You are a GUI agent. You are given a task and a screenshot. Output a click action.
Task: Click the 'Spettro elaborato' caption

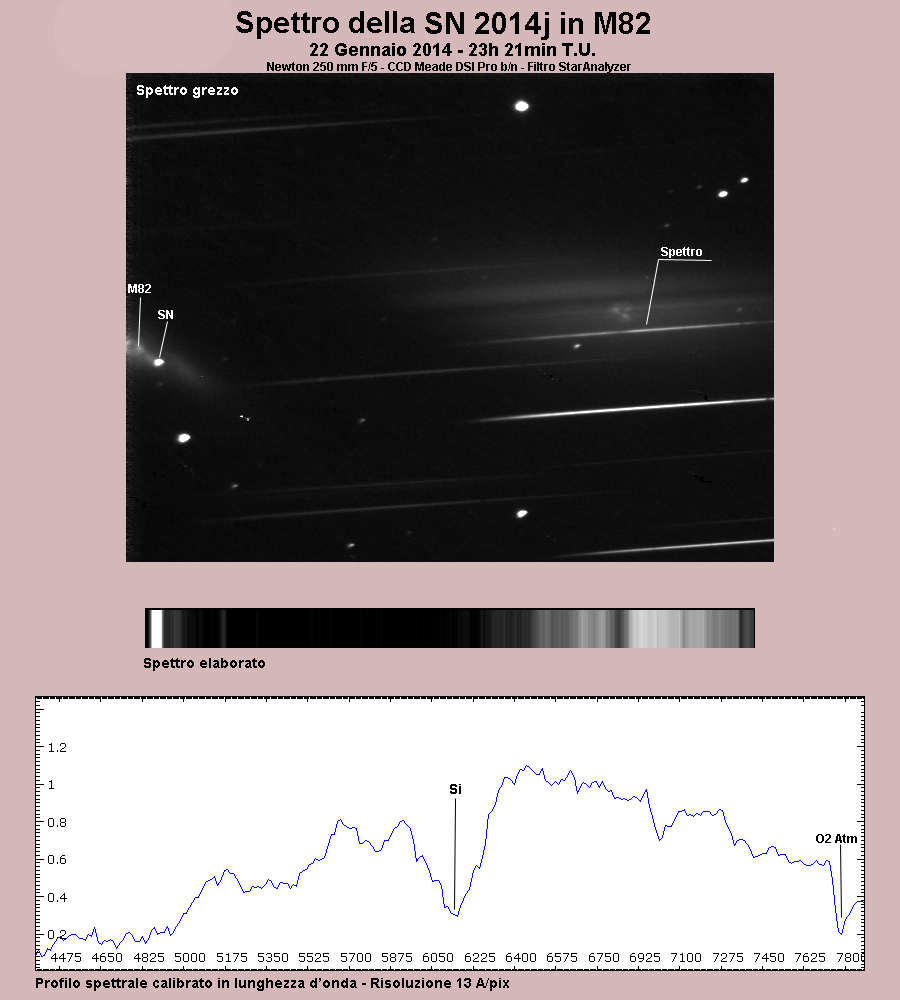(x=204, y=663)
